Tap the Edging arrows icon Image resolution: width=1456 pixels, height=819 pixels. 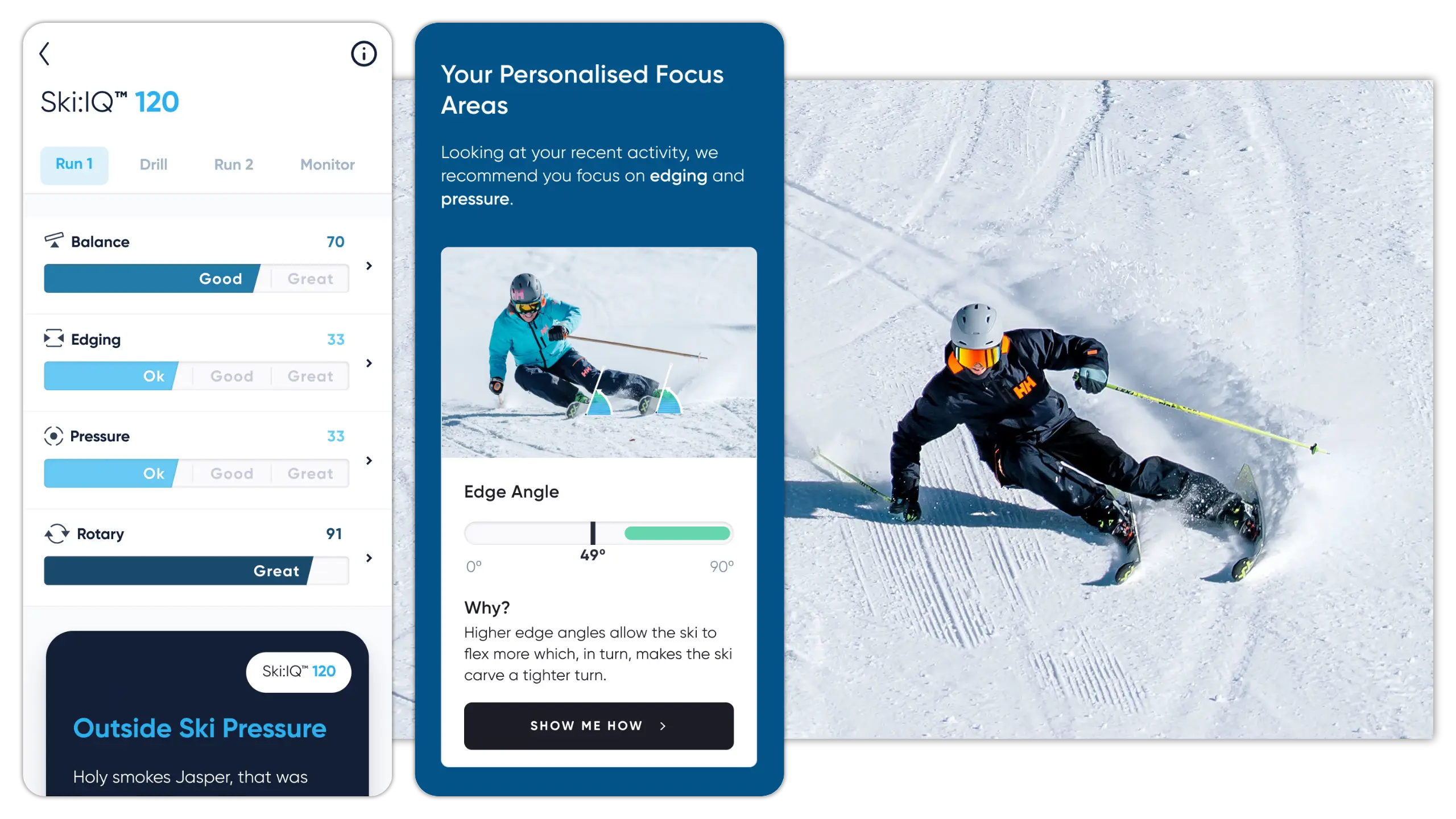[54, 338]
